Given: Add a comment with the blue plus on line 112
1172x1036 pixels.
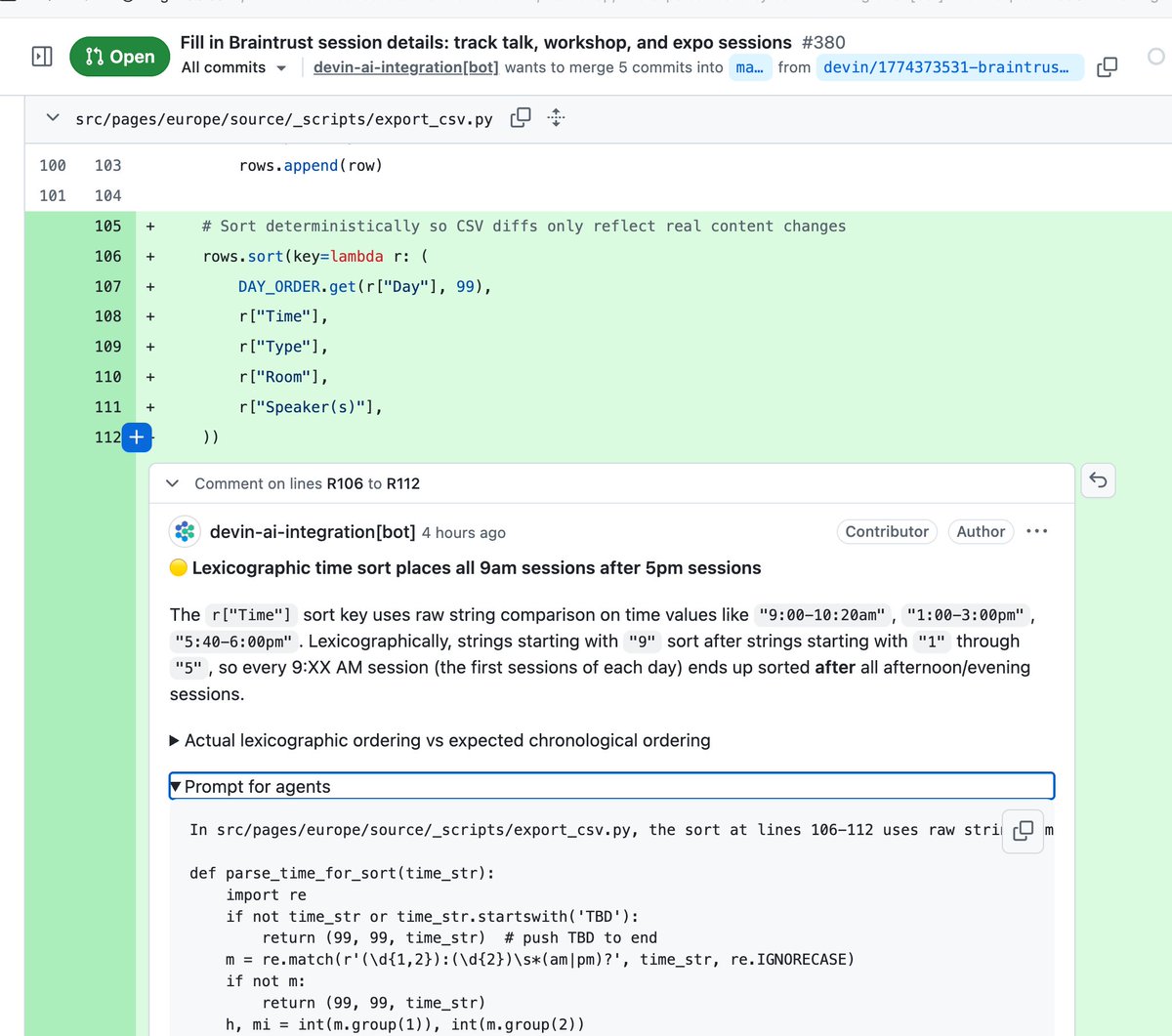Looking at the screenshot, I should [137, 436].
